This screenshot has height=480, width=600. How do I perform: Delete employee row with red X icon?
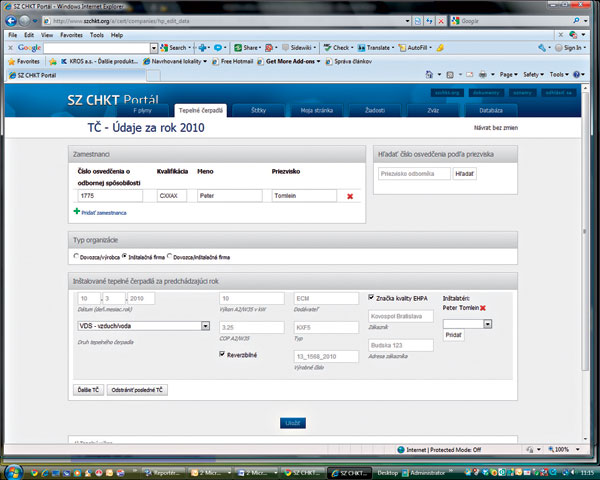[350, 196]
